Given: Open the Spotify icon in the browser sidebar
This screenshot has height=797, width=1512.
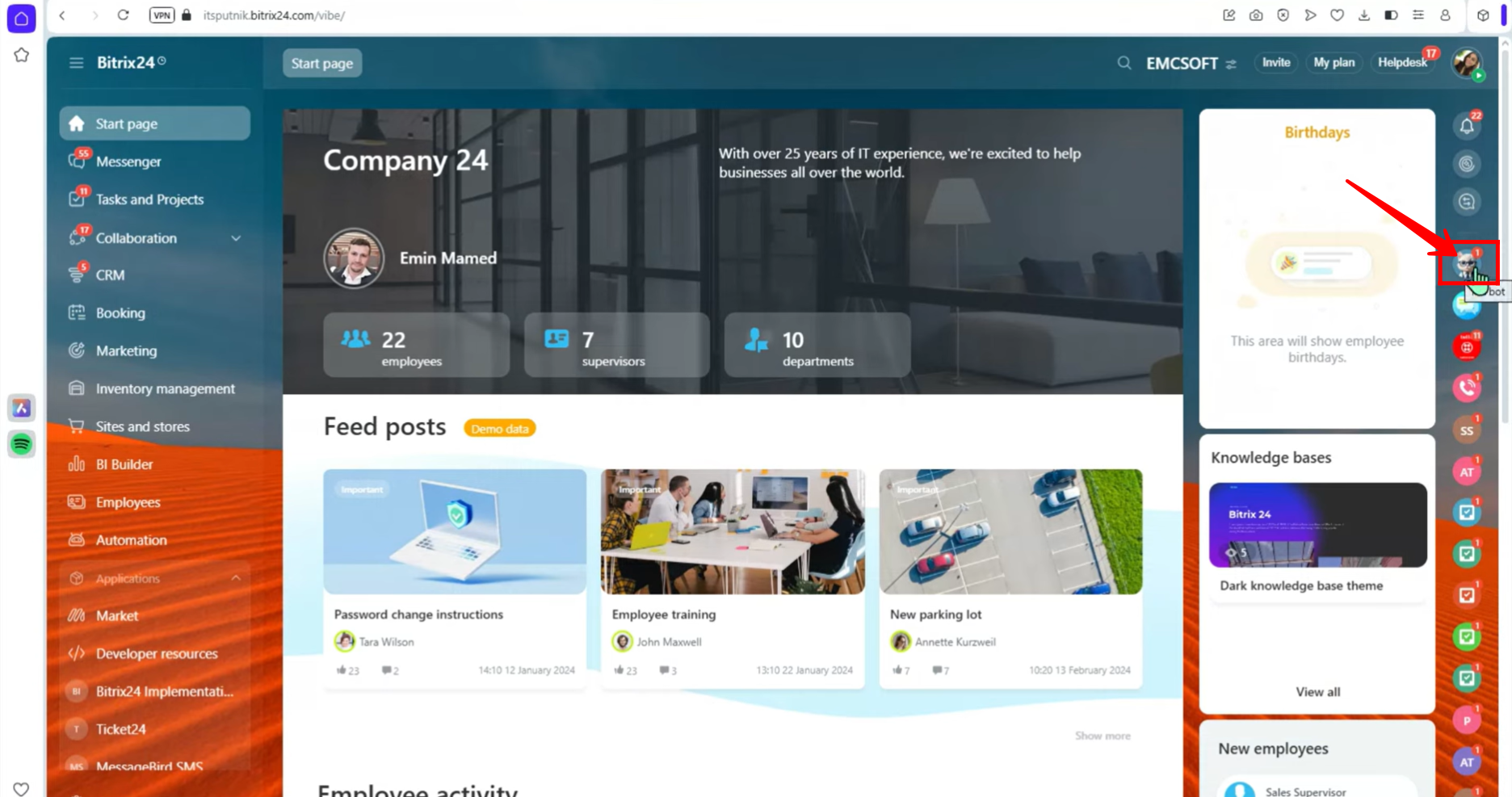Looking at the screenshot, I should 22,443.
